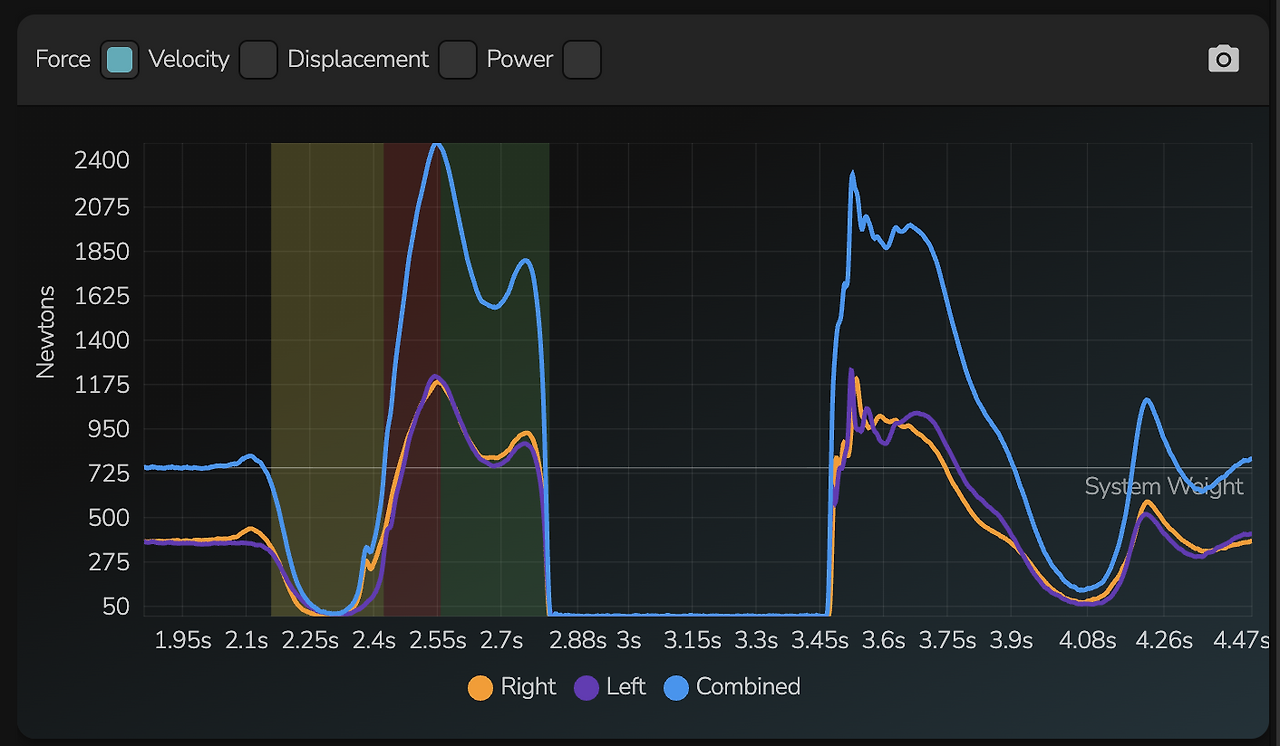Click the Displacement label text
The width and height of the screenshot is (1280, 746).
[358, 59]
